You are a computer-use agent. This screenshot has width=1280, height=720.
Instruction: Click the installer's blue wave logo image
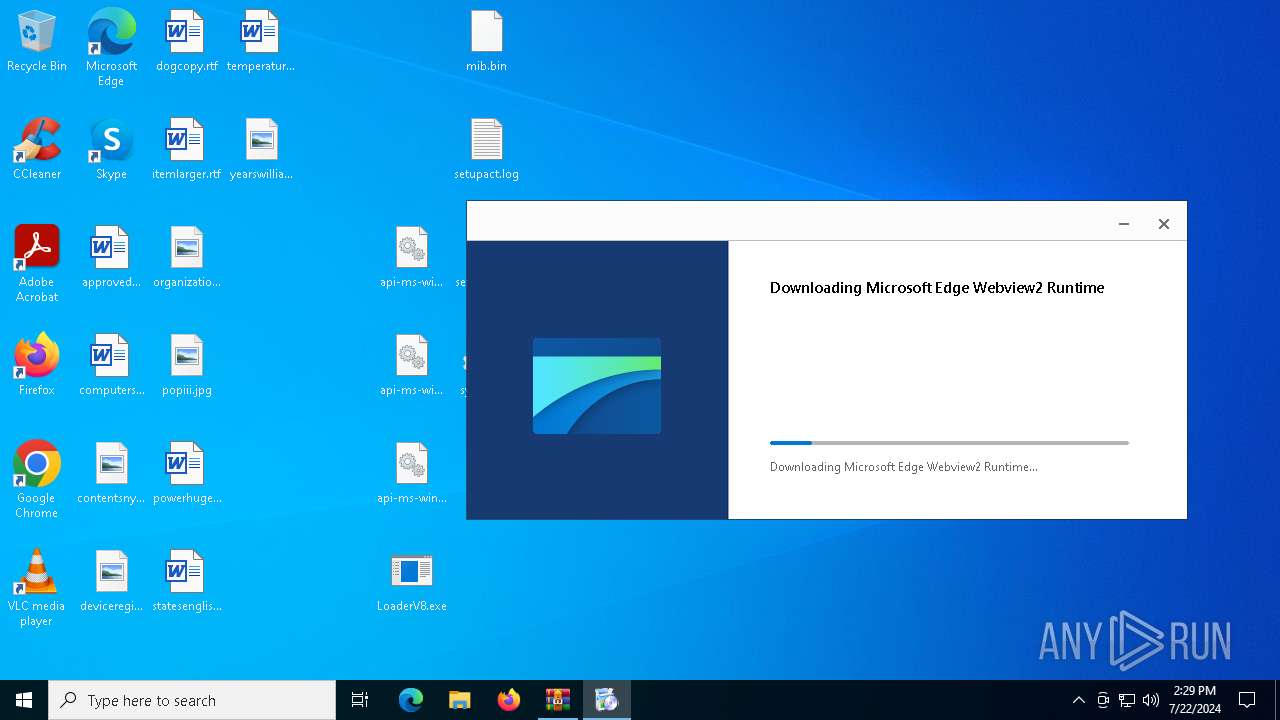point(597,386)
